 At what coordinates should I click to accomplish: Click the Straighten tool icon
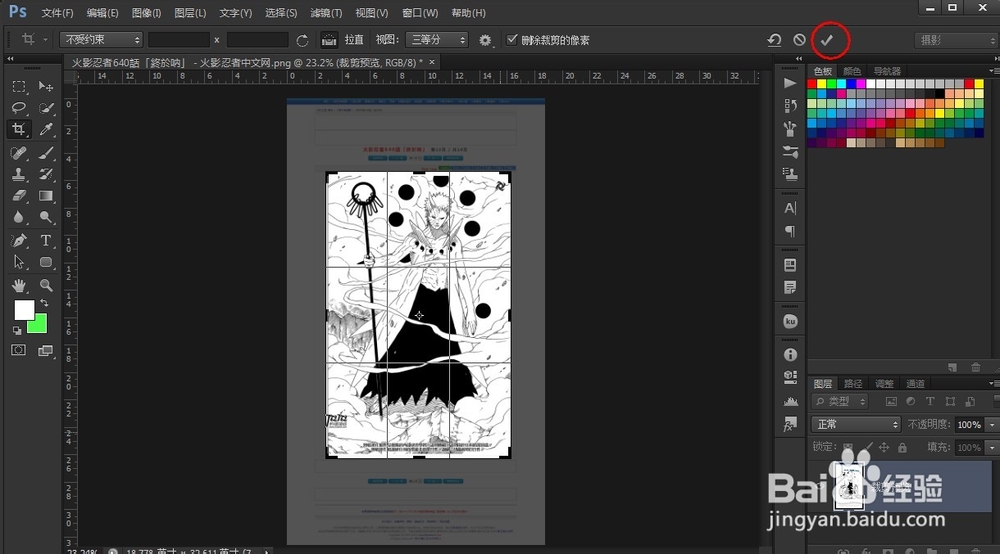(328, 40)
